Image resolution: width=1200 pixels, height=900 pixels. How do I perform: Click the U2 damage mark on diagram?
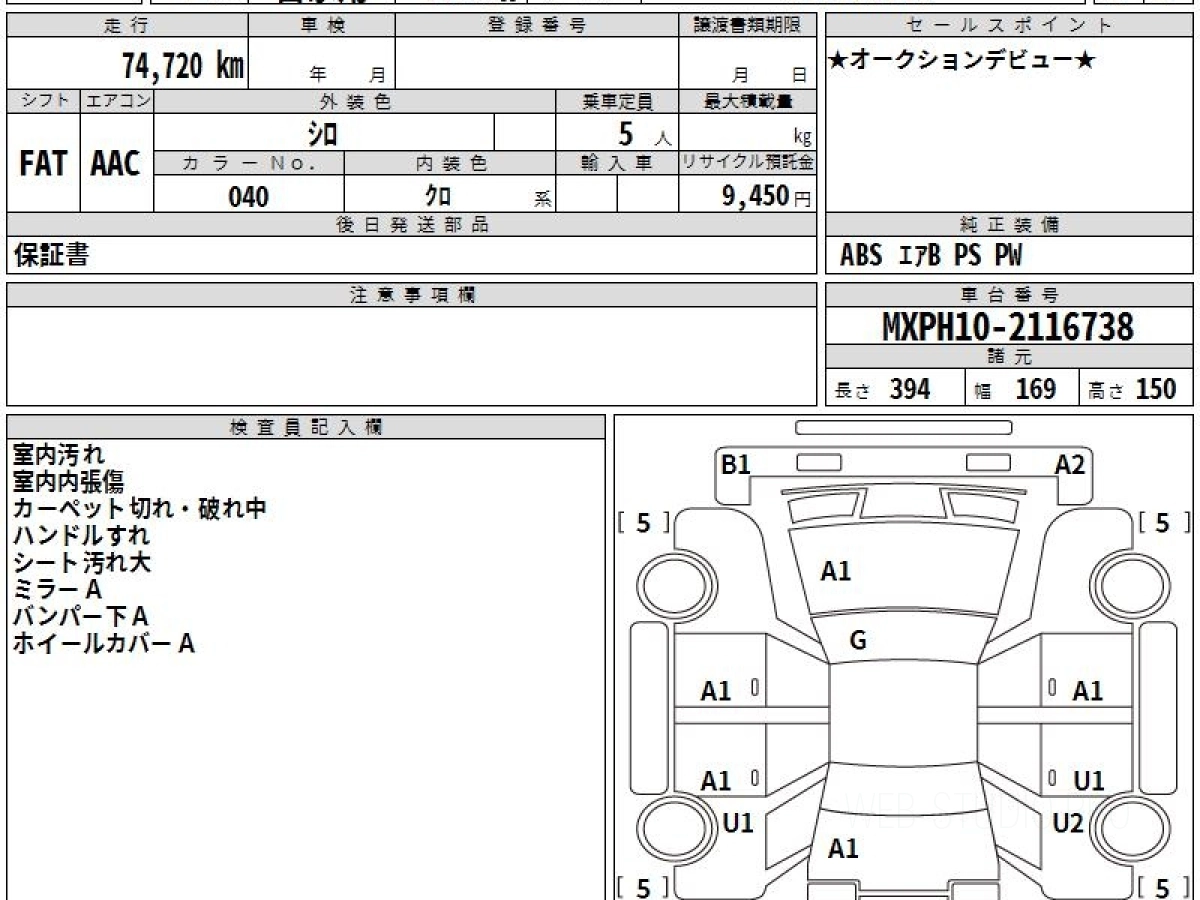coord(1067,823)
